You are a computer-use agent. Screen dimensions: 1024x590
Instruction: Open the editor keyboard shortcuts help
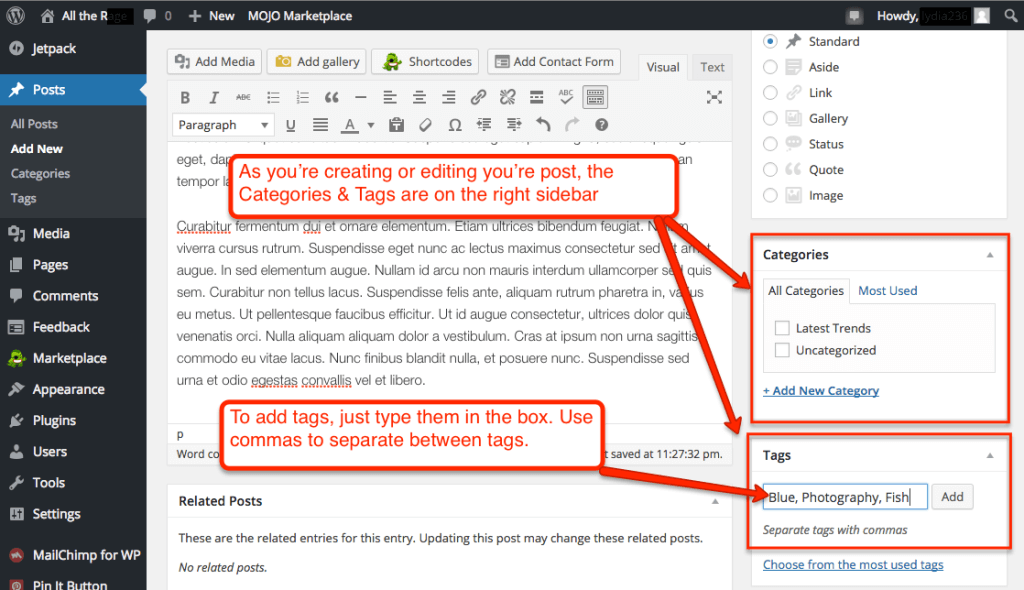coord(601,125)
